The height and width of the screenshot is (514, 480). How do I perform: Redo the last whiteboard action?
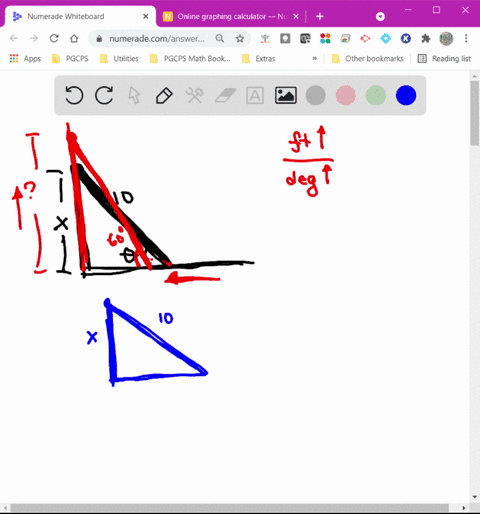click(104, 95)
